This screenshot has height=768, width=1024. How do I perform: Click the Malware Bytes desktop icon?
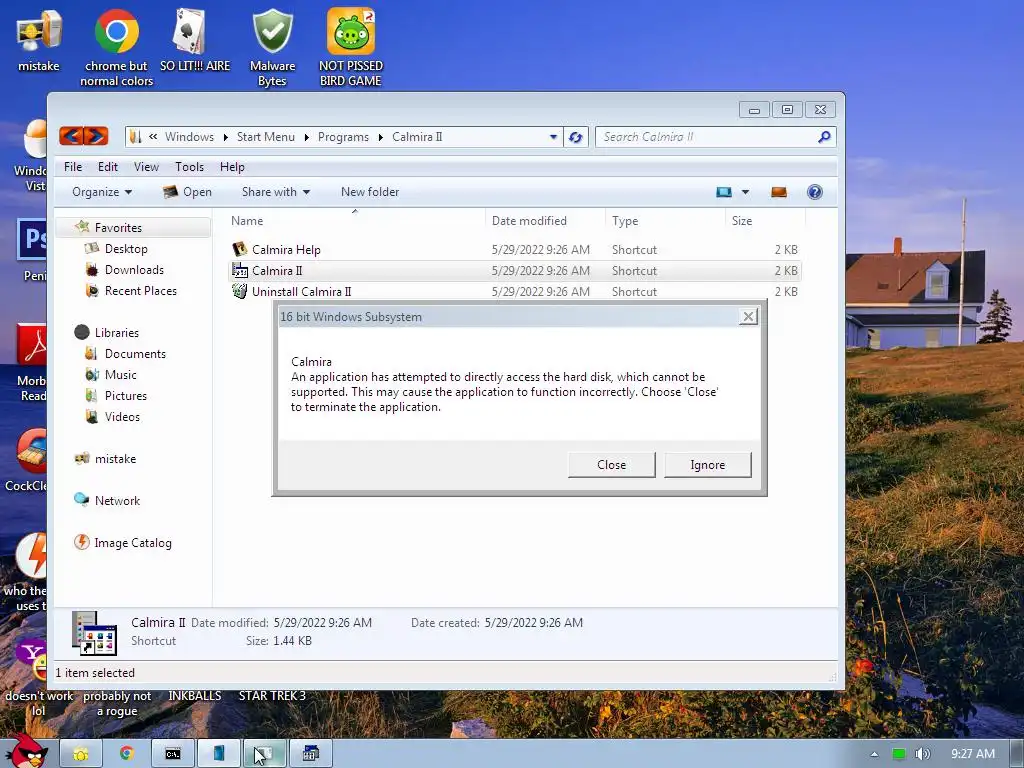click(272, 47)
